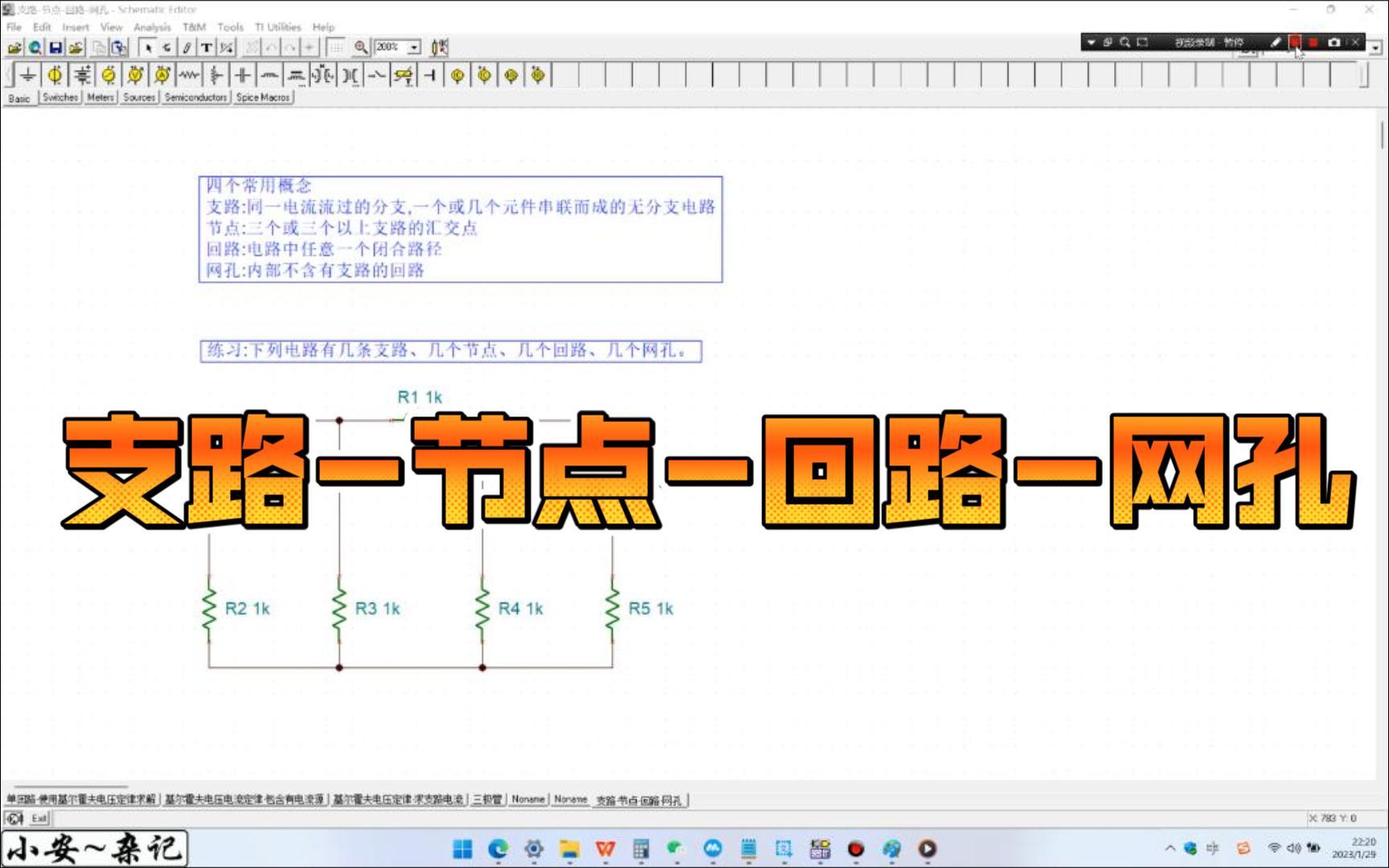
Task: Select the Text tool in the toolbar
Action: click(207, 47)
